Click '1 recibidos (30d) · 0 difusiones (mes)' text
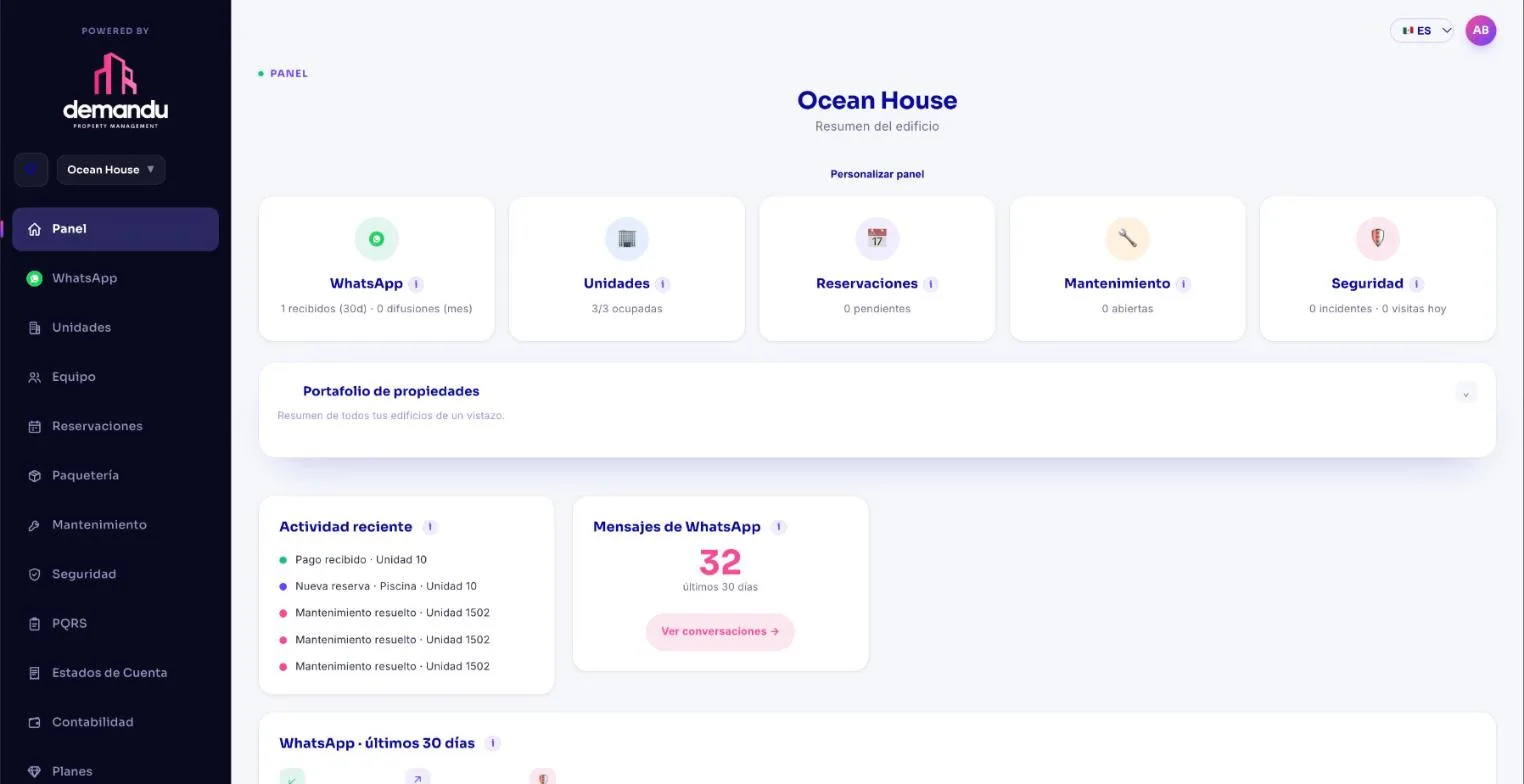Viewport: 1524px width, 784px height. [377, 309]
